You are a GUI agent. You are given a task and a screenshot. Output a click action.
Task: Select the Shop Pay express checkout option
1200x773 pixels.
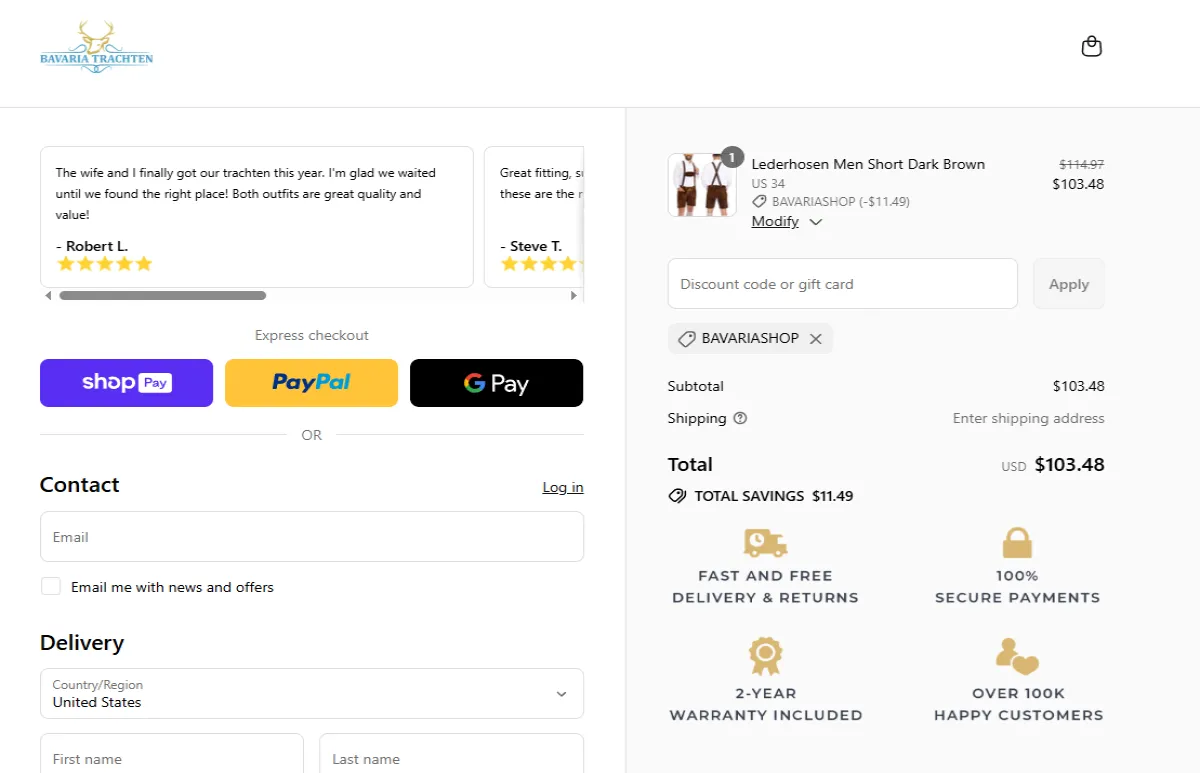126,382
